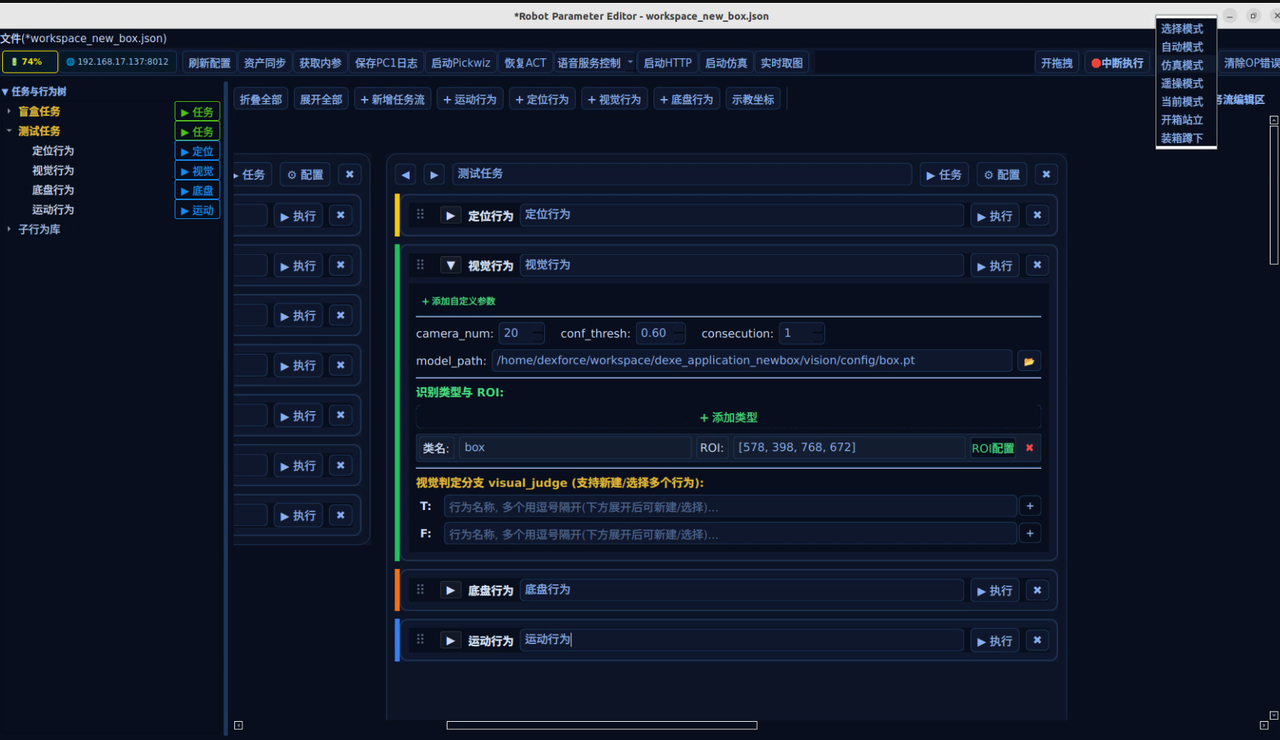Click 资产同步 in the toolbar
This screenshot has width=1280, height=740.
(x=265, y=63)
